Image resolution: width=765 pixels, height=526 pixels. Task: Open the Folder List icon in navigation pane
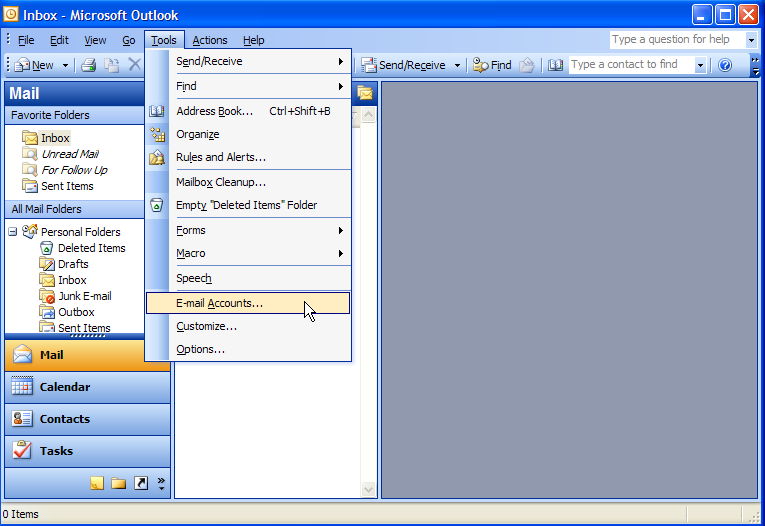(x=119, y=483)
